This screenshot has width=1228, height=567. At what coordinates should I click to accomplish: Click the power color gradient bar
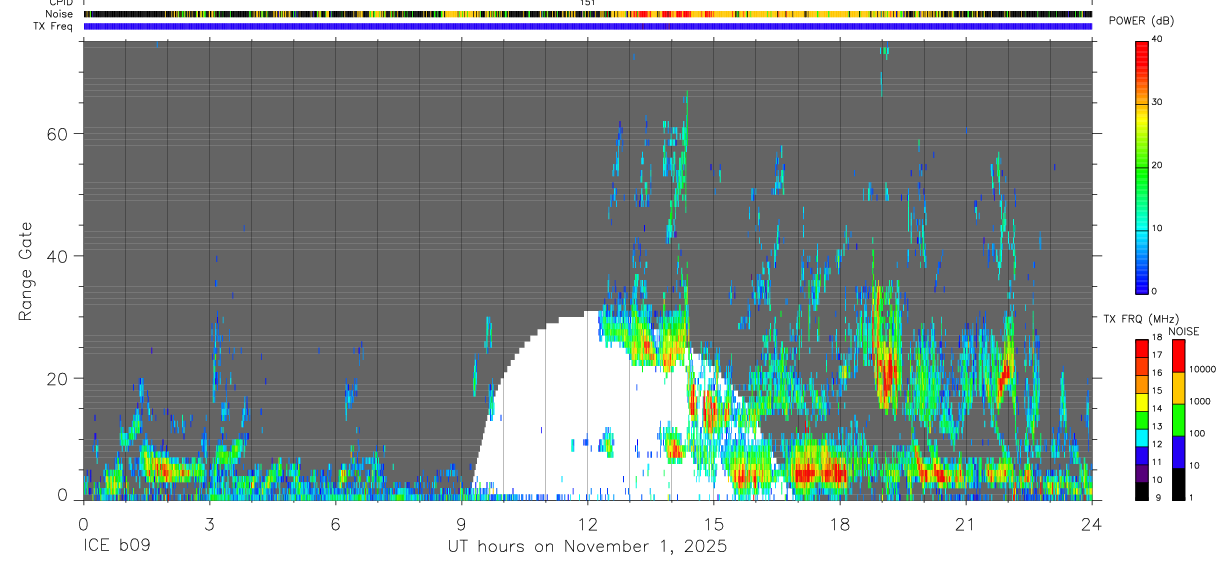(1142, 166)
